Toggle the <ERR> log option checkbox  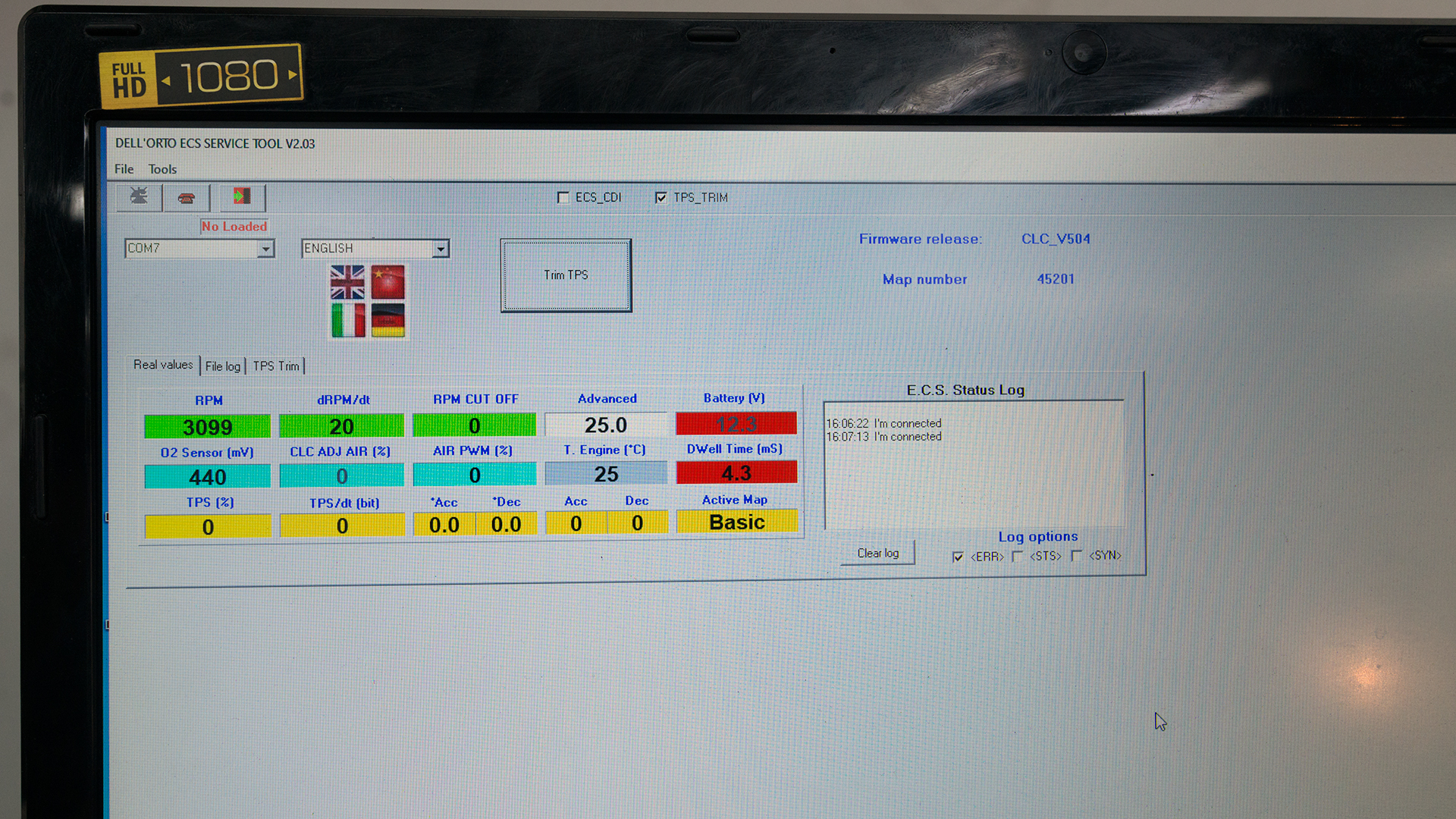pyautogui.click(x=958, y=557)
